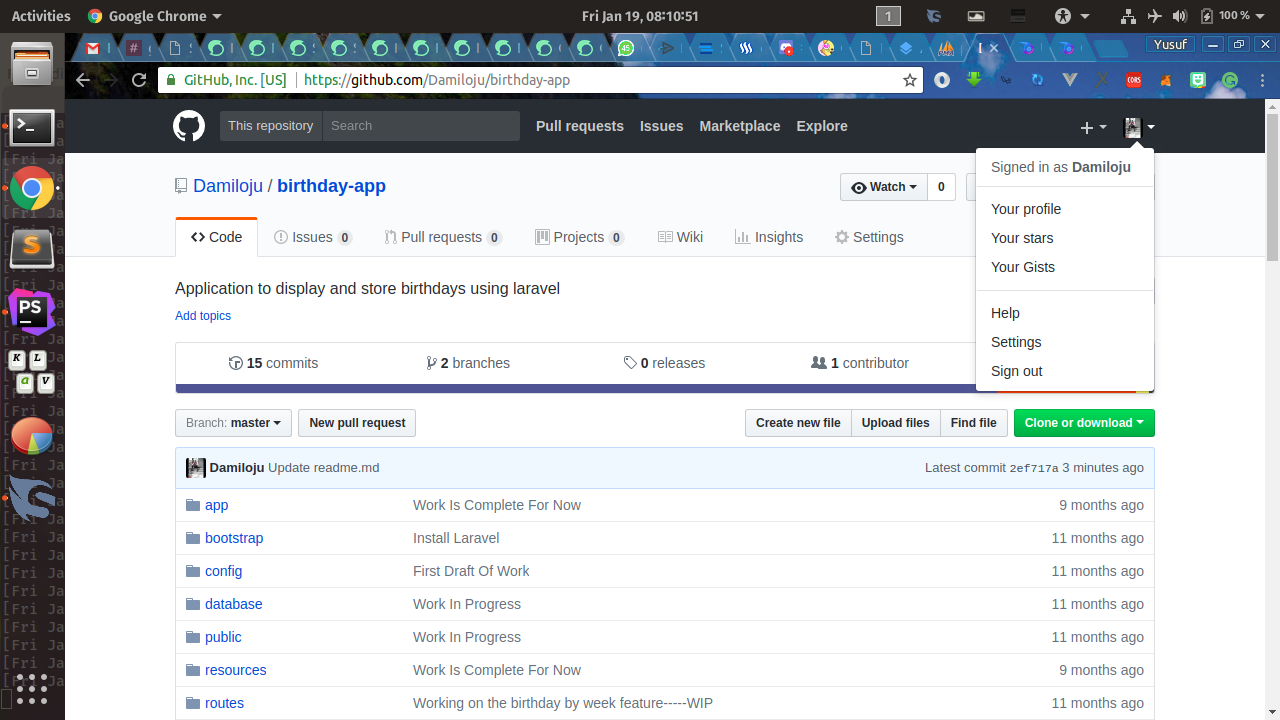This screenshot has height=720, width=1280.
Task: Click the volume icon in system tray
Action: click(x=1180, y=16)
